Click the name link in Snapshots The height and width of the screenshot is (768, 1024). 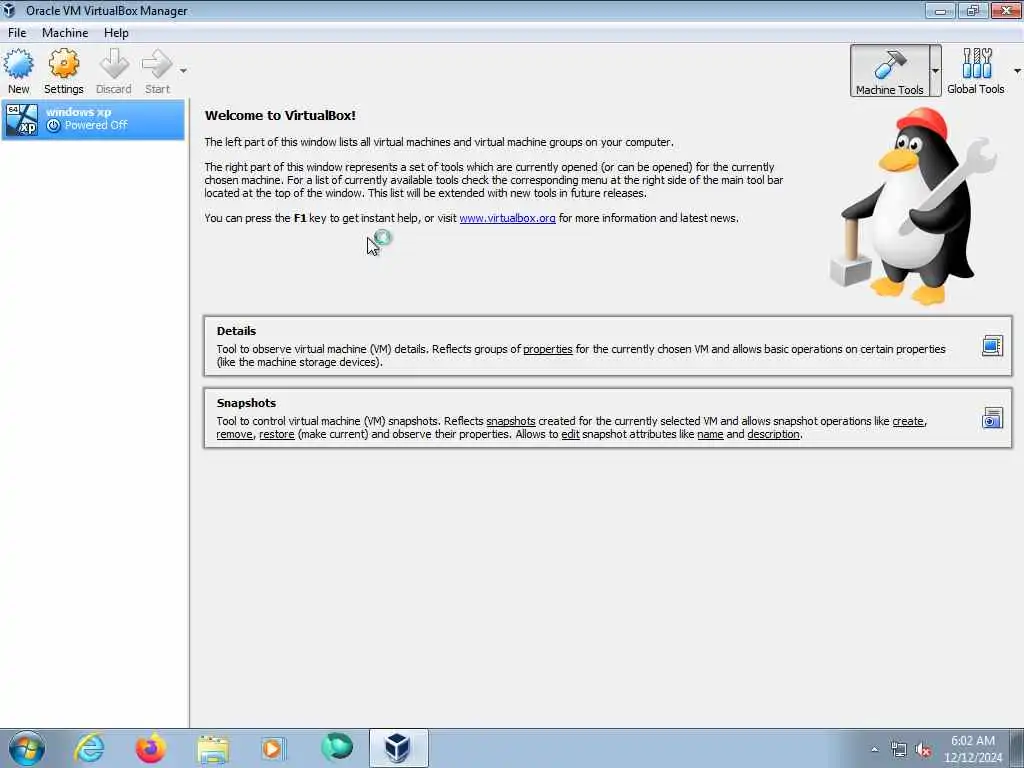(710, 434)
